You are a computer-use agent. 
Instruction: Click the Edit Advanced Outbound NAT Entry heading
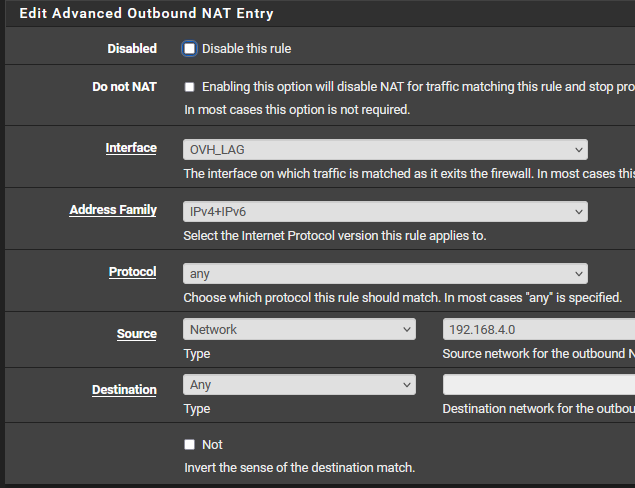(x=146, y=14)
